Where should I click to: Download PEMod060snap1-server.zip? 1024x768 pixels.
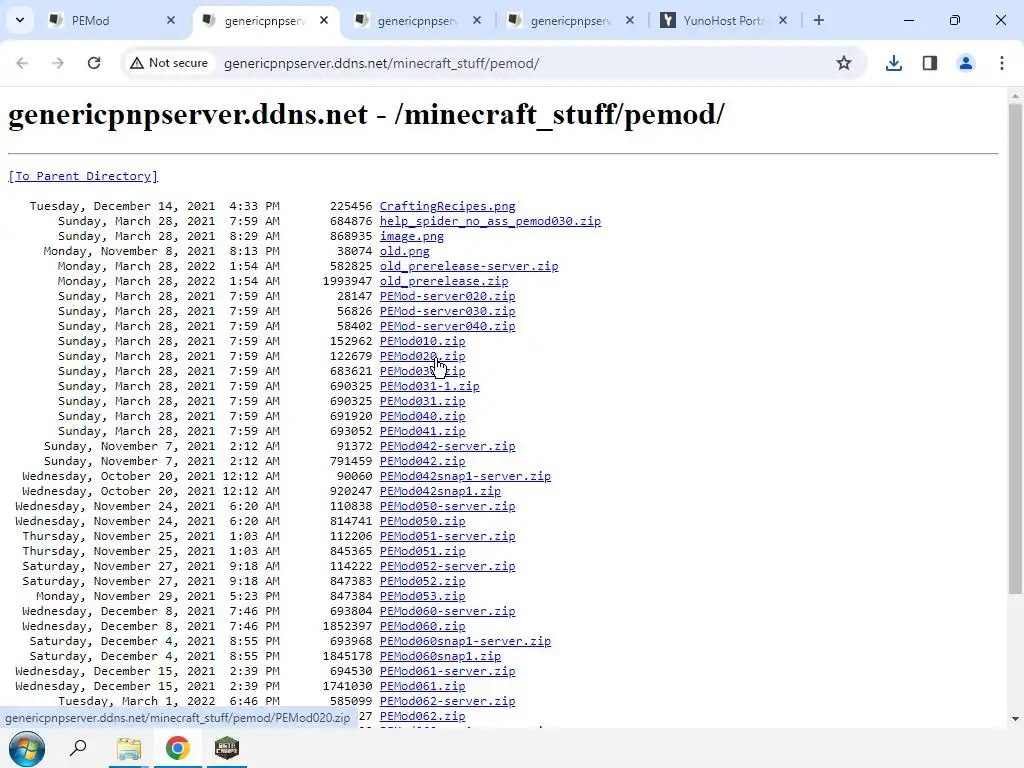(x=465, y=642)
